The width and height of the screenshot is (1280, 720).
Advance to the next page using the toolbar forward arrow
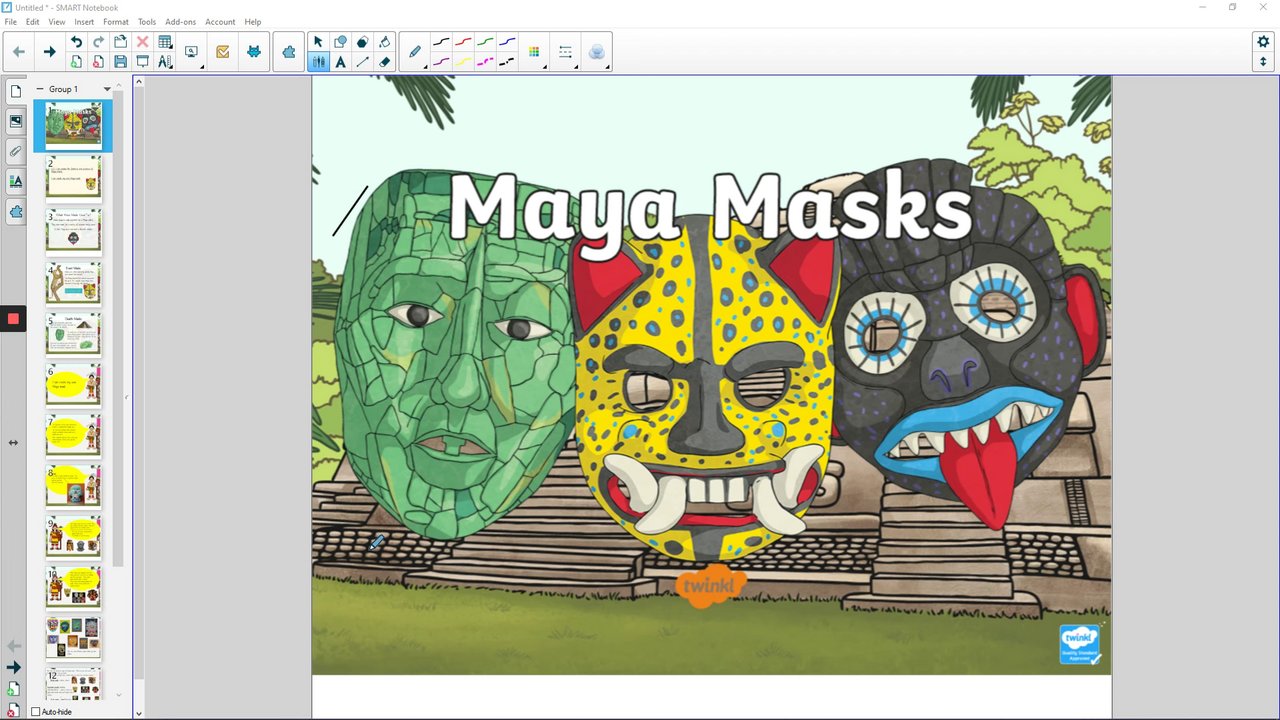(49, 52)
